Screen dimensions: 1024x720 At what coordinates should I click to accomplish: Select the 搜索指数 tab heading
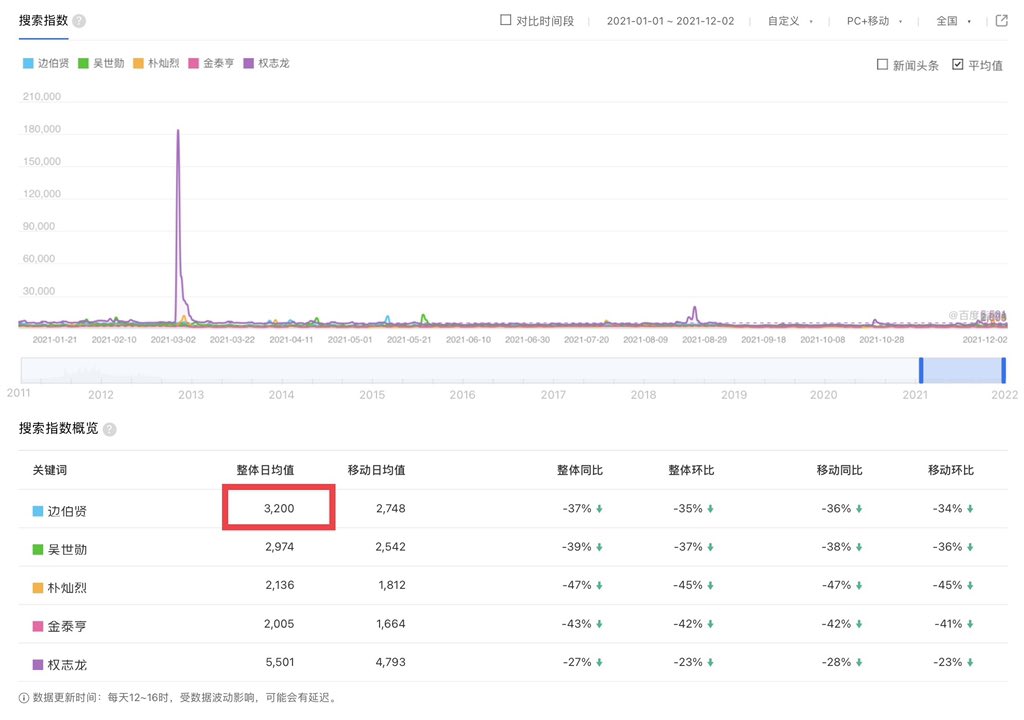pyautogui.click(x=42, y=21)
